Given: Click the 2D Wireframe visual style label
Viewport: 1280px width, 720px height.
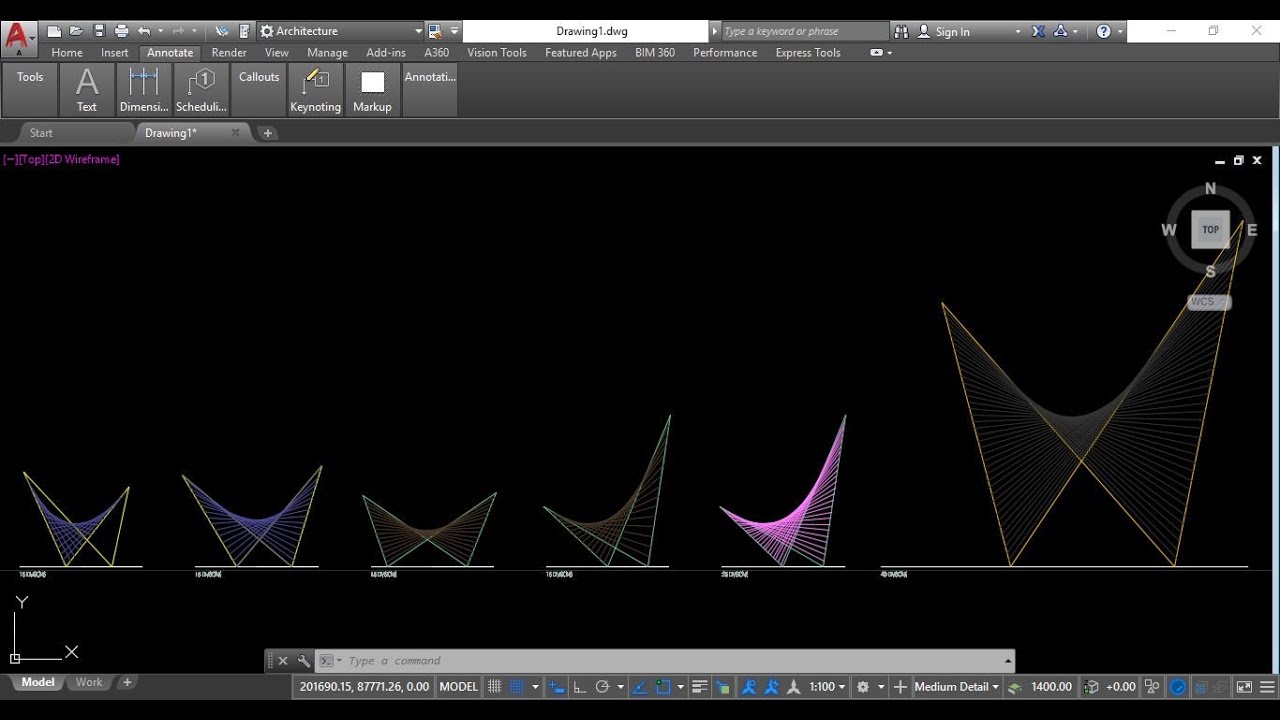Looking at the screenshot, I should pos(84,159).
